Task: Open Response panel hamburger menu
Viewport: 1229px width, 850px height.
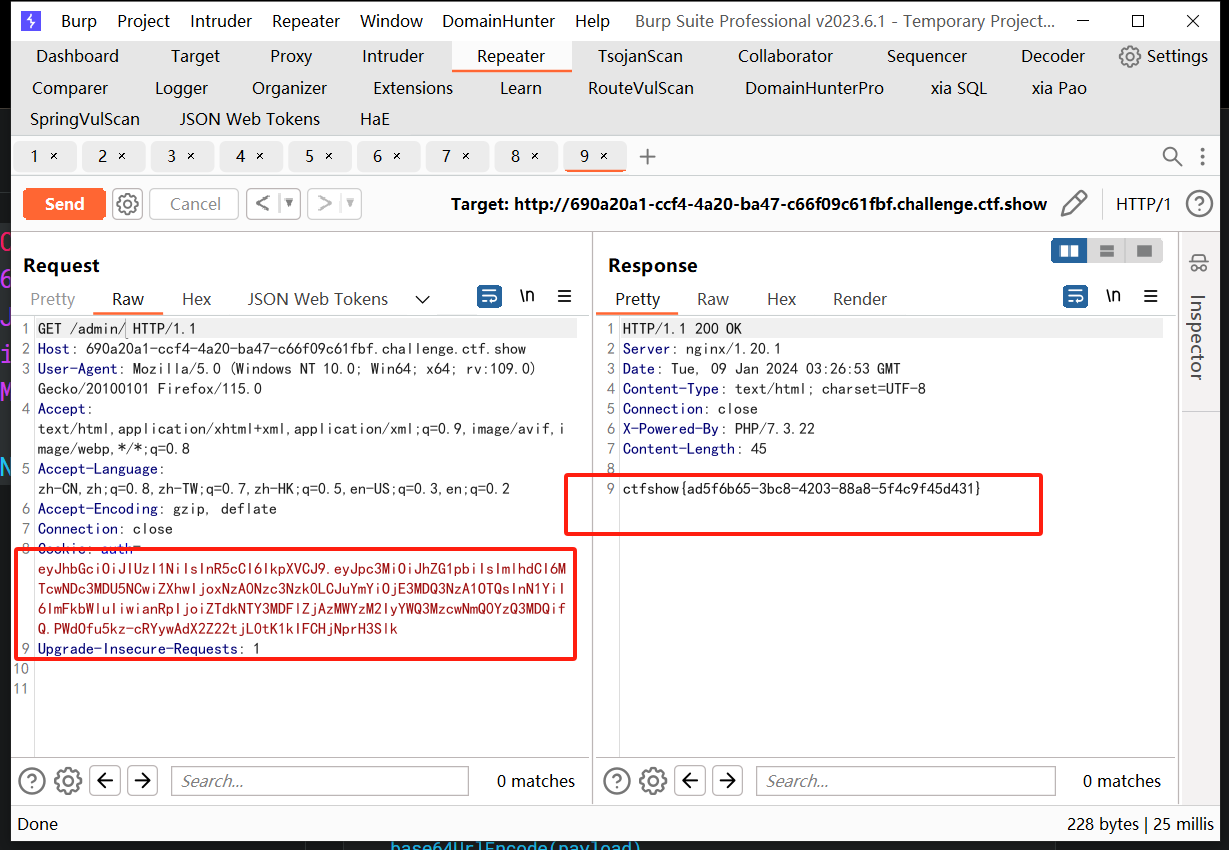Action: tap(1151, 296)
